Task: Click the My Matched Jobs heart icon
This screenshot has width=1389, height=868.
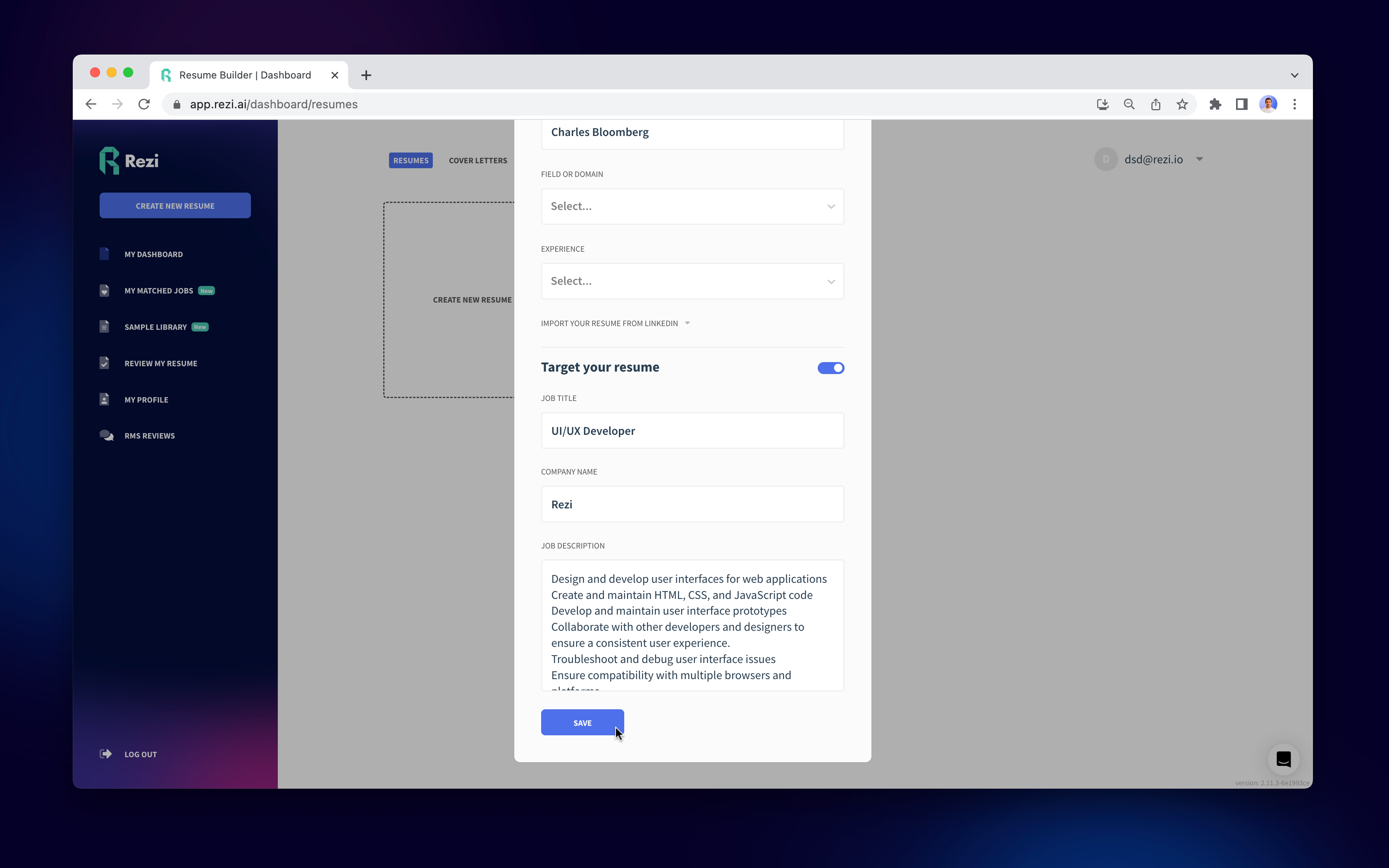Action: (104, 291)
